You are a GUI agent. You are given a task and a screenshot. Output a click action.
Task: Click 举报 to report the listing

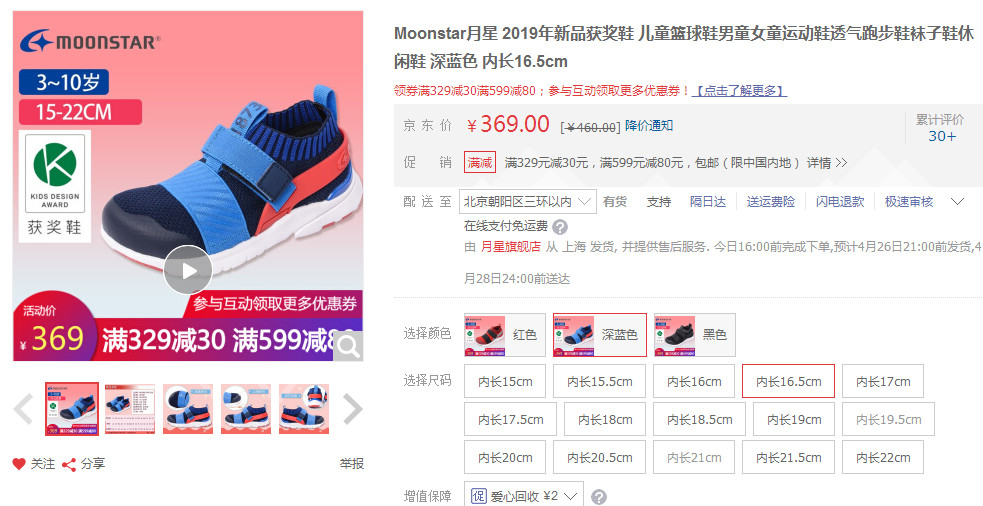(352, 464)
